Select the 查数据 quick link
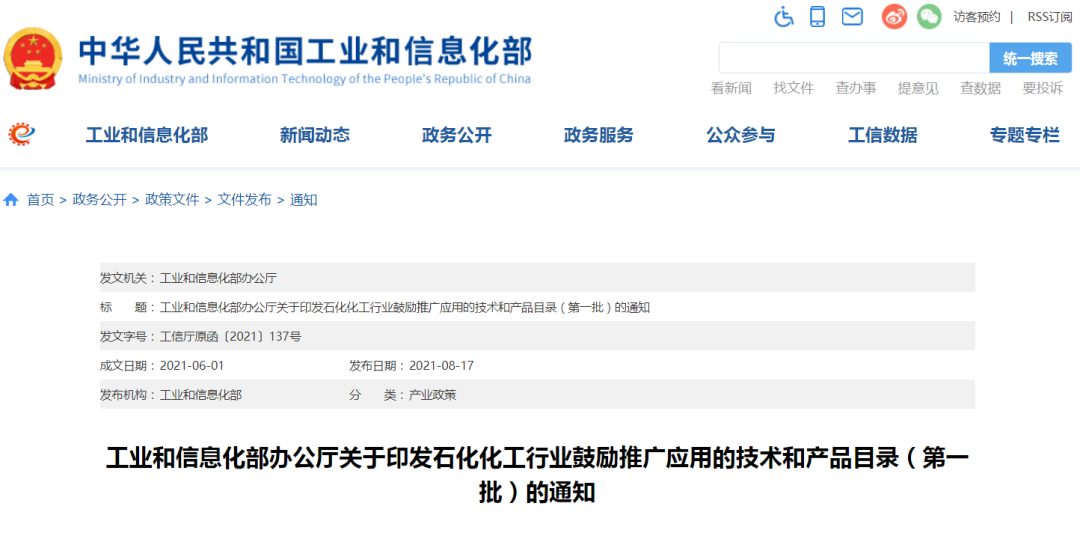Image resolution: width=1080 pixels, height=539 pixels. pos(980,88)
